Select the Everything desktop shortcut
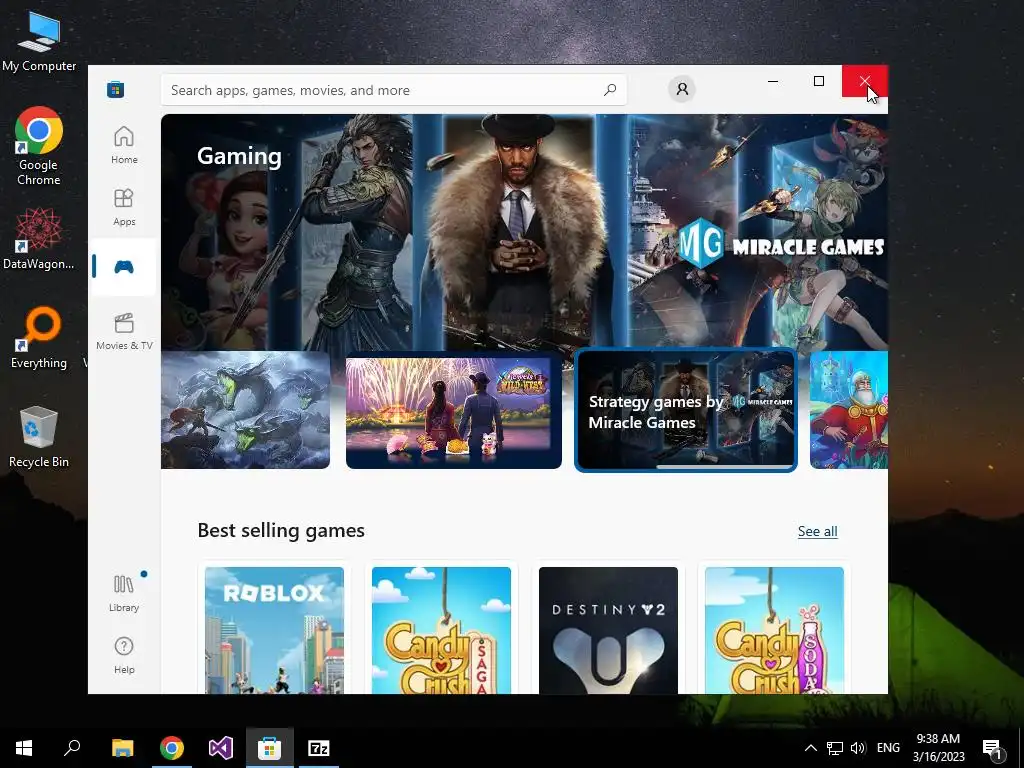Image resolution: width=1024 pixels, height=768 pixels. click(x=39, y=338)
